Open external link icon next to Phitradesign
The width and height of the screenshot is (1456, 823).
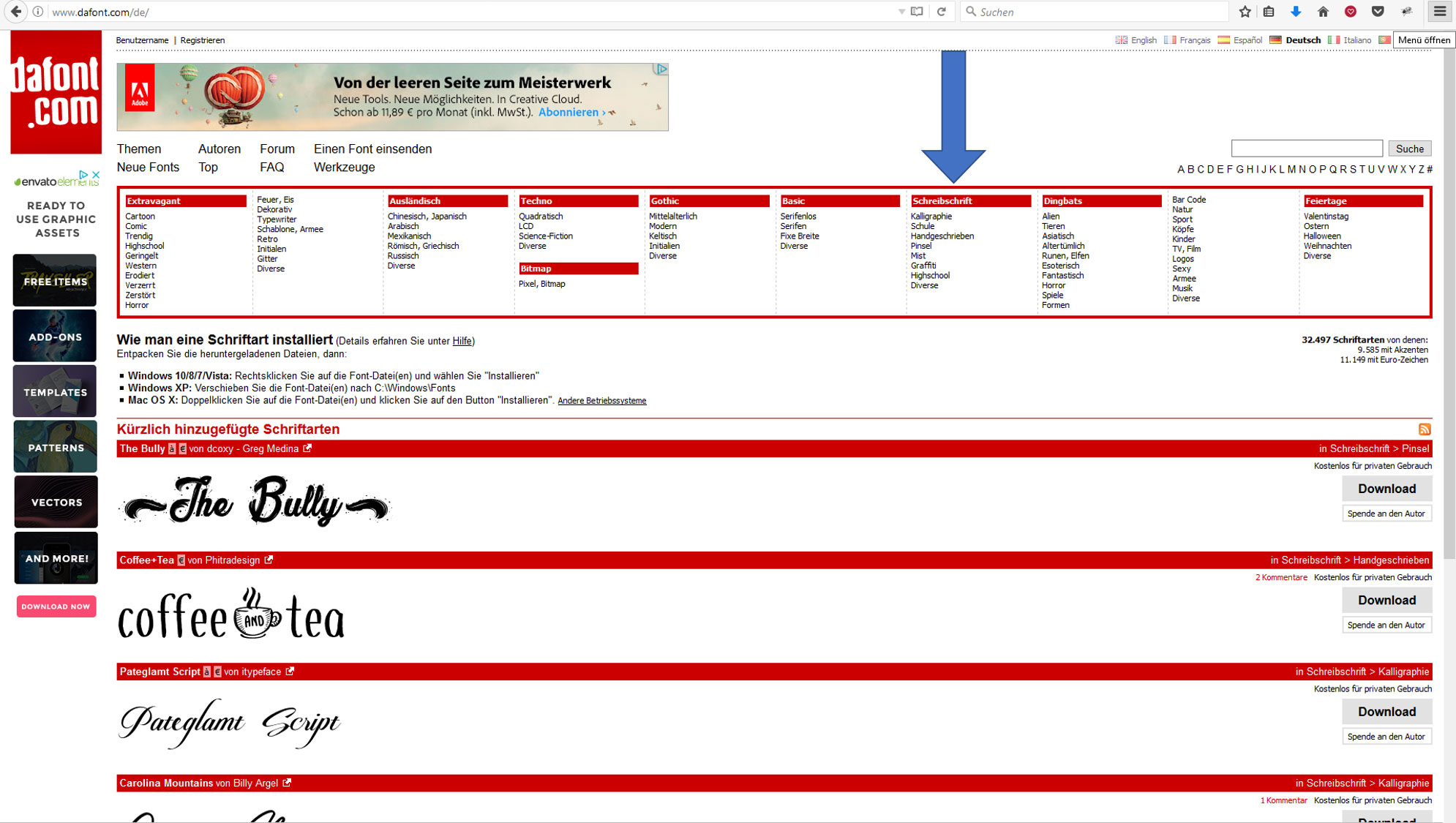(269, 560)
